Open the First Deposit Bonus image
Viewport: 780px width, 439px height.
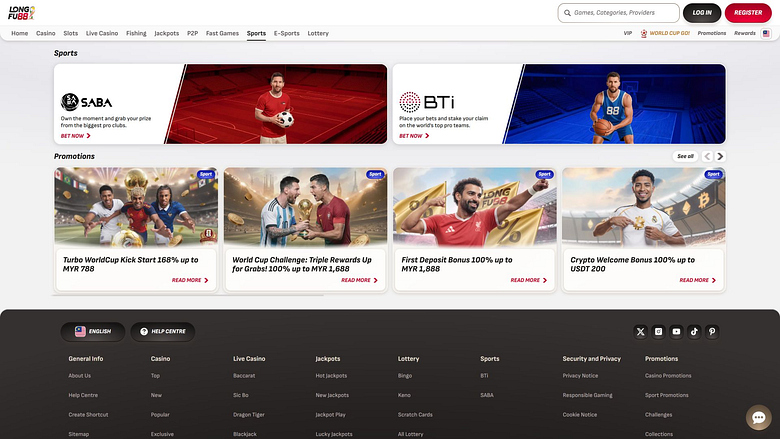[x=475, y=207]
